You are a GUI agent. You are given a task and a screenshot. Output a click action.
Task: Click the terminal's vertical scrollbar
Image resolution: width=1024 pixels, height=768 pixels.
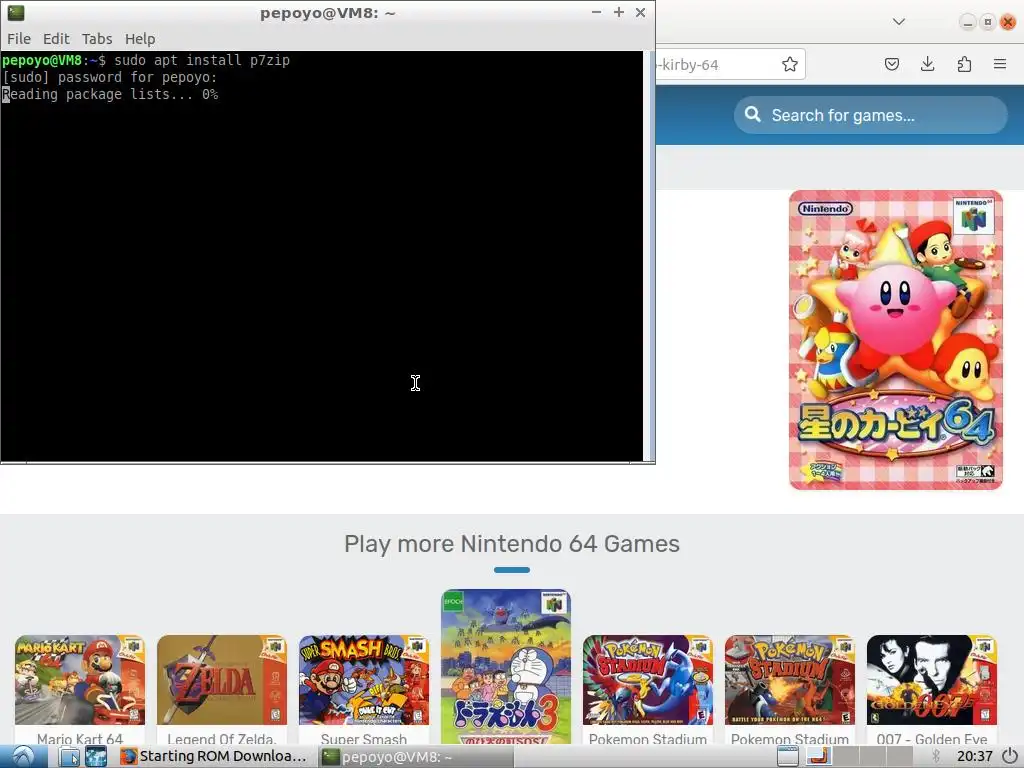pos(649,256)
